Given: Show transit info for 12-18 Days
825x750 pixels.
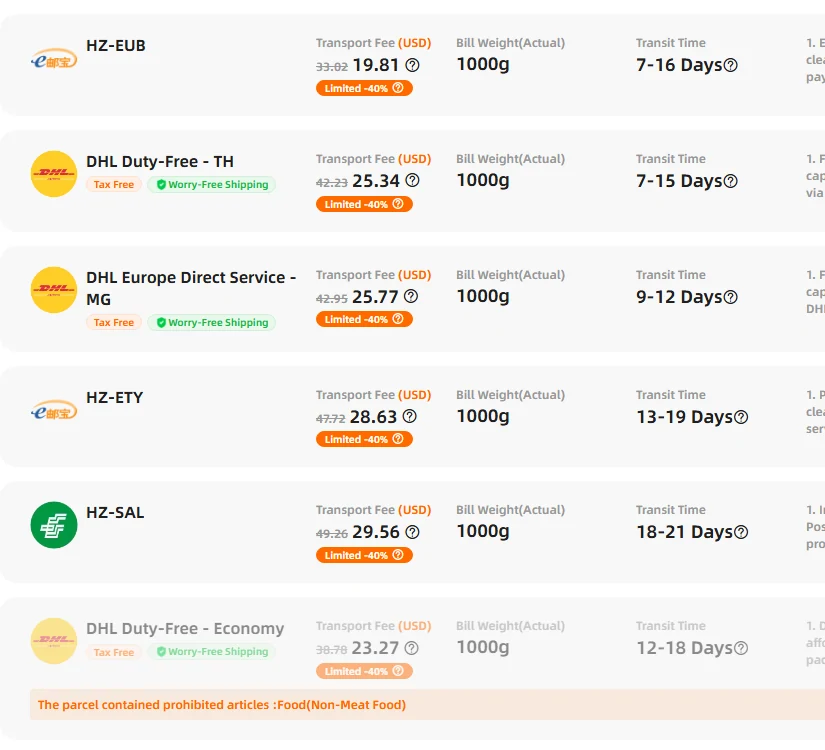Looking at the screenshot, I should click(x=741, y=648).
